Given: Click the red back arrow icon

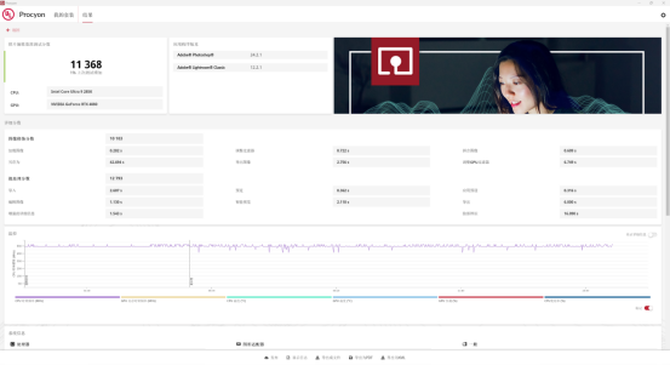Looking at the screenshot, I should (8, 30).
